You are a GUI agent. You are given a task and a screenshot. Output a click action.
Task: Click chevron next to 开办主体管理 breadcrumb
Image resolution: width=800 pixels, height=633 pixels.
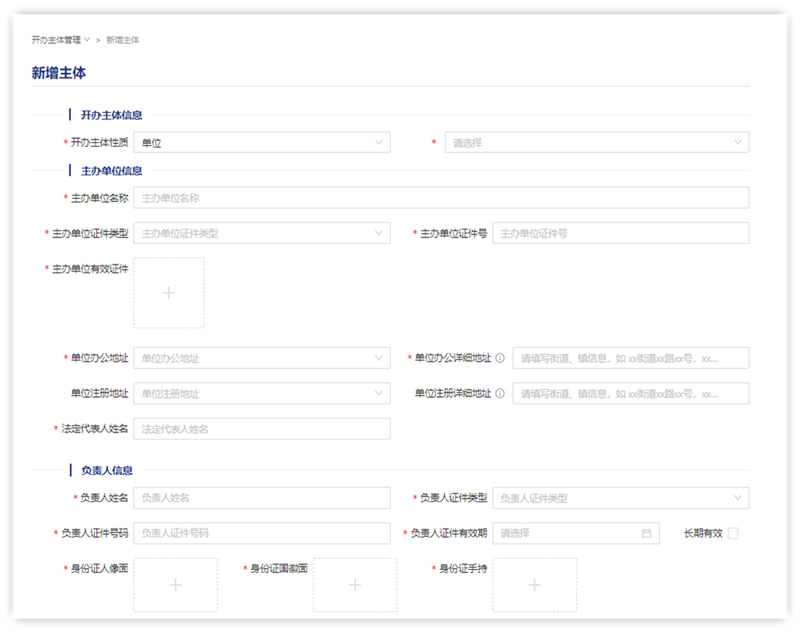[87, 40]
